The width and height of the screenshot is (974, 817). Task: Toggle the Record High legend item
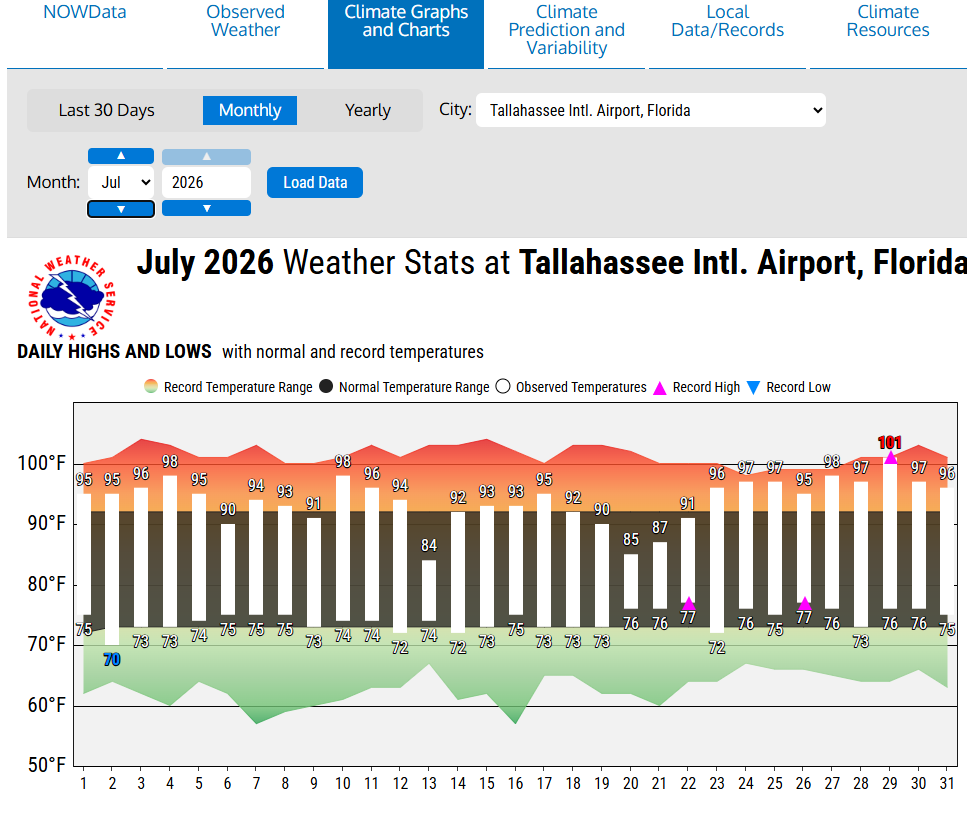pos(697,387)
